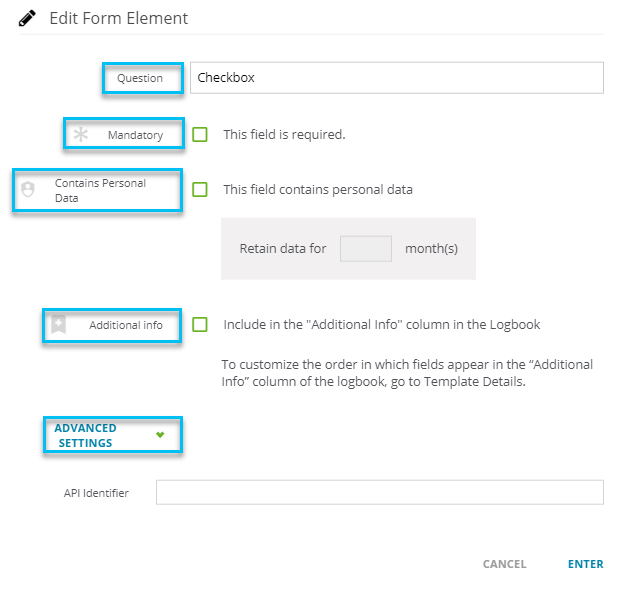Enable the 'This field is required' checkbox

click(200, 134)
